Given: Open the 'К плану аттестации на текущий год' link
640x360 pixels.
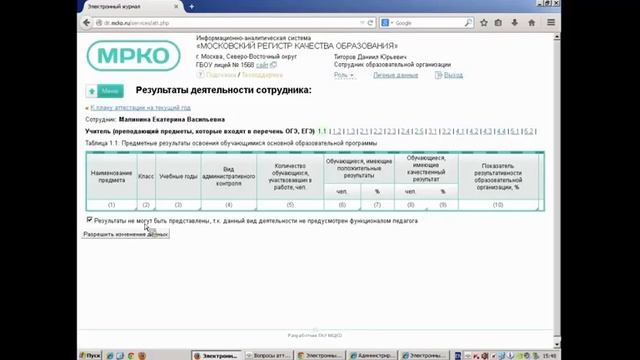Looking at the screenshot, I should tap(140, 107).
